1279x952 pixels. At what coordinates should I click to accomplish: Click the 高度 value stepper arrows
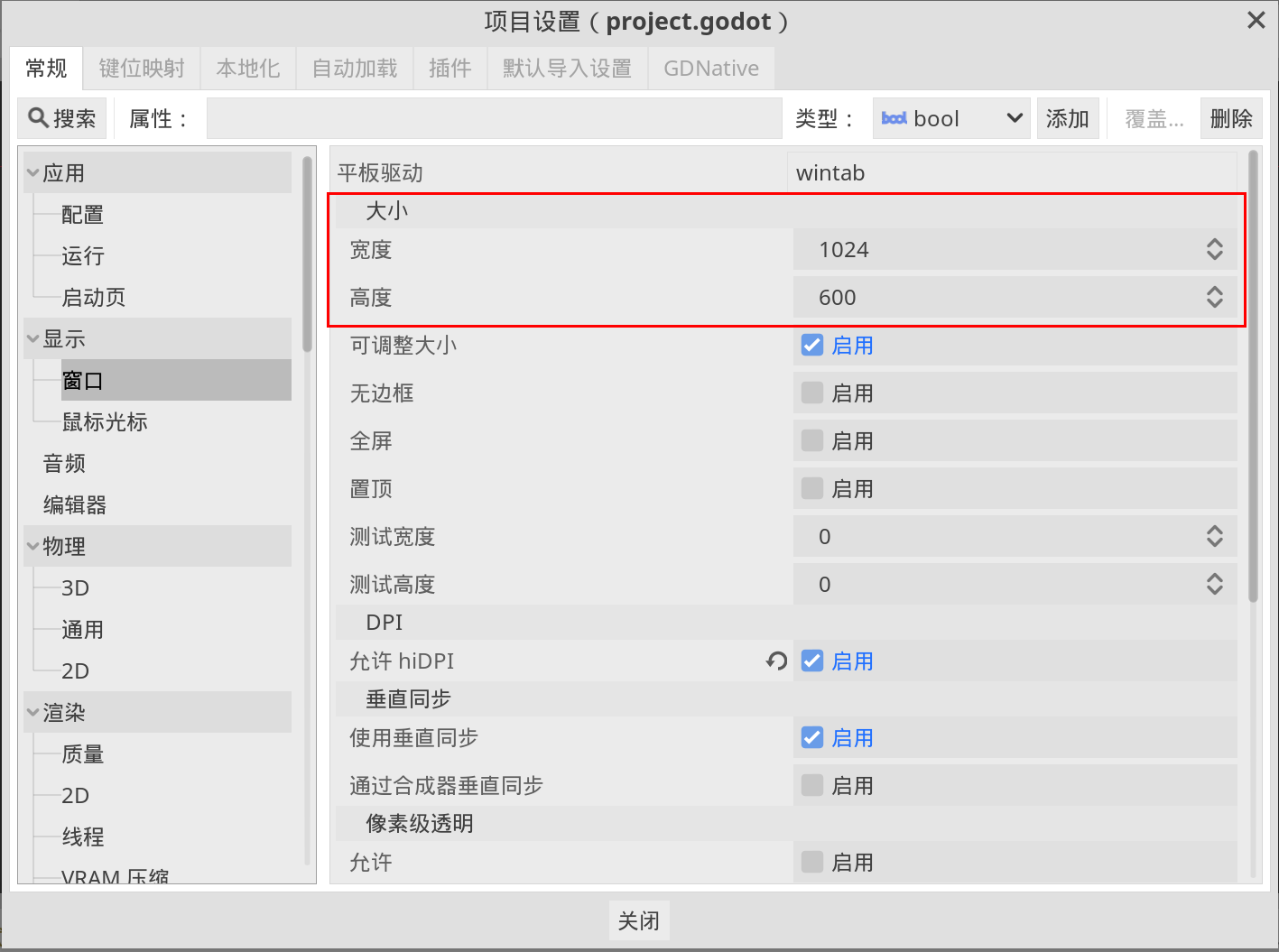[x=1215, y=297]
